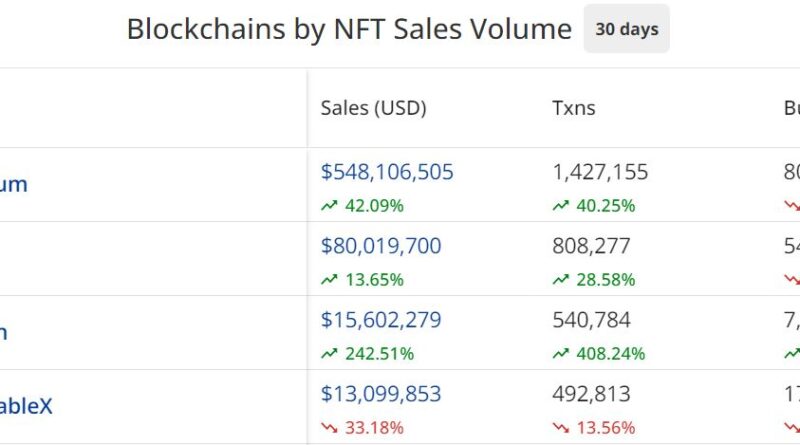Open the blockchain link ending in "ableX"

(26, 407)
